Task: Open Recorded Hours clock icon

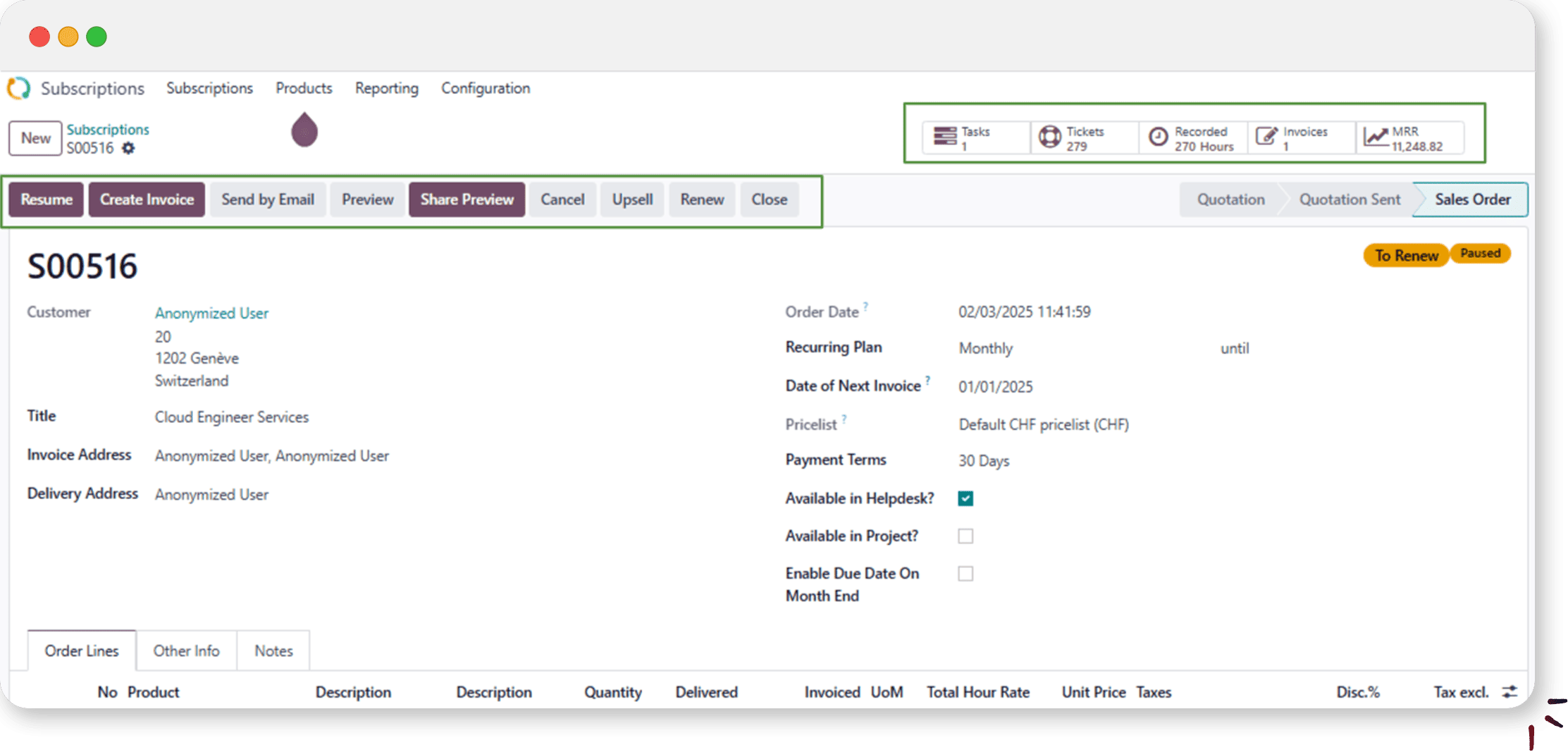Action: 1158,137
